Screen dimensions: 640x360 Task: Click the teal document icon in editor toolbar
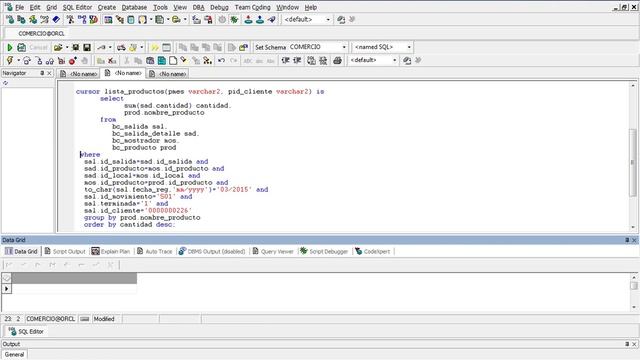pos(162,60)
